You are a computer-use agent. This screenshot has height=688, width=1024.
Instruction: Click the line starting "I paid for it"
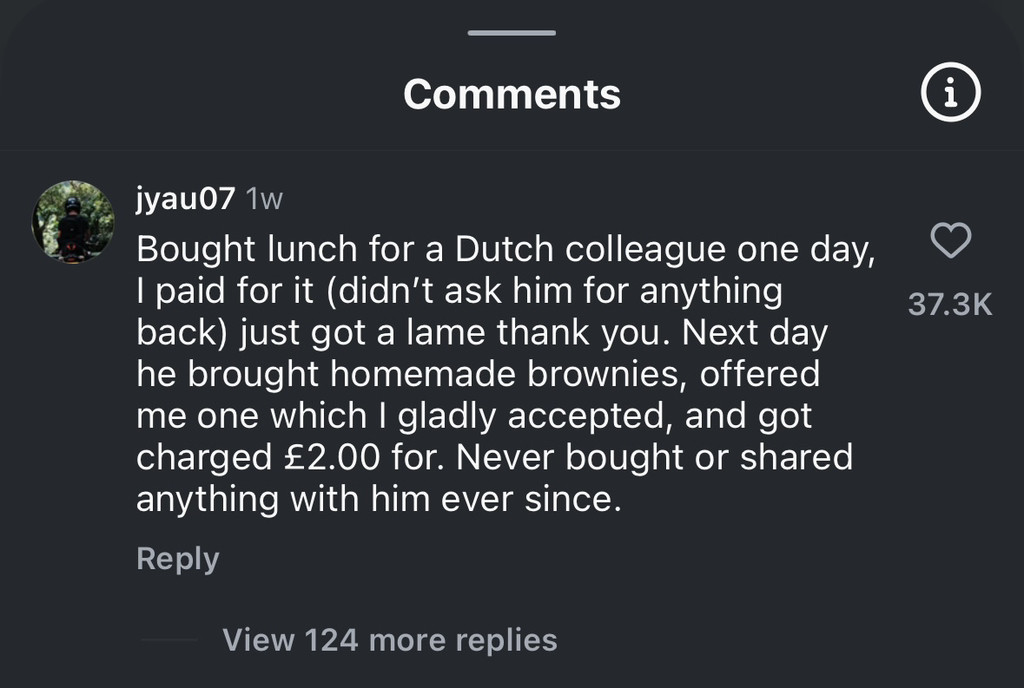click(x=459, y=292)
